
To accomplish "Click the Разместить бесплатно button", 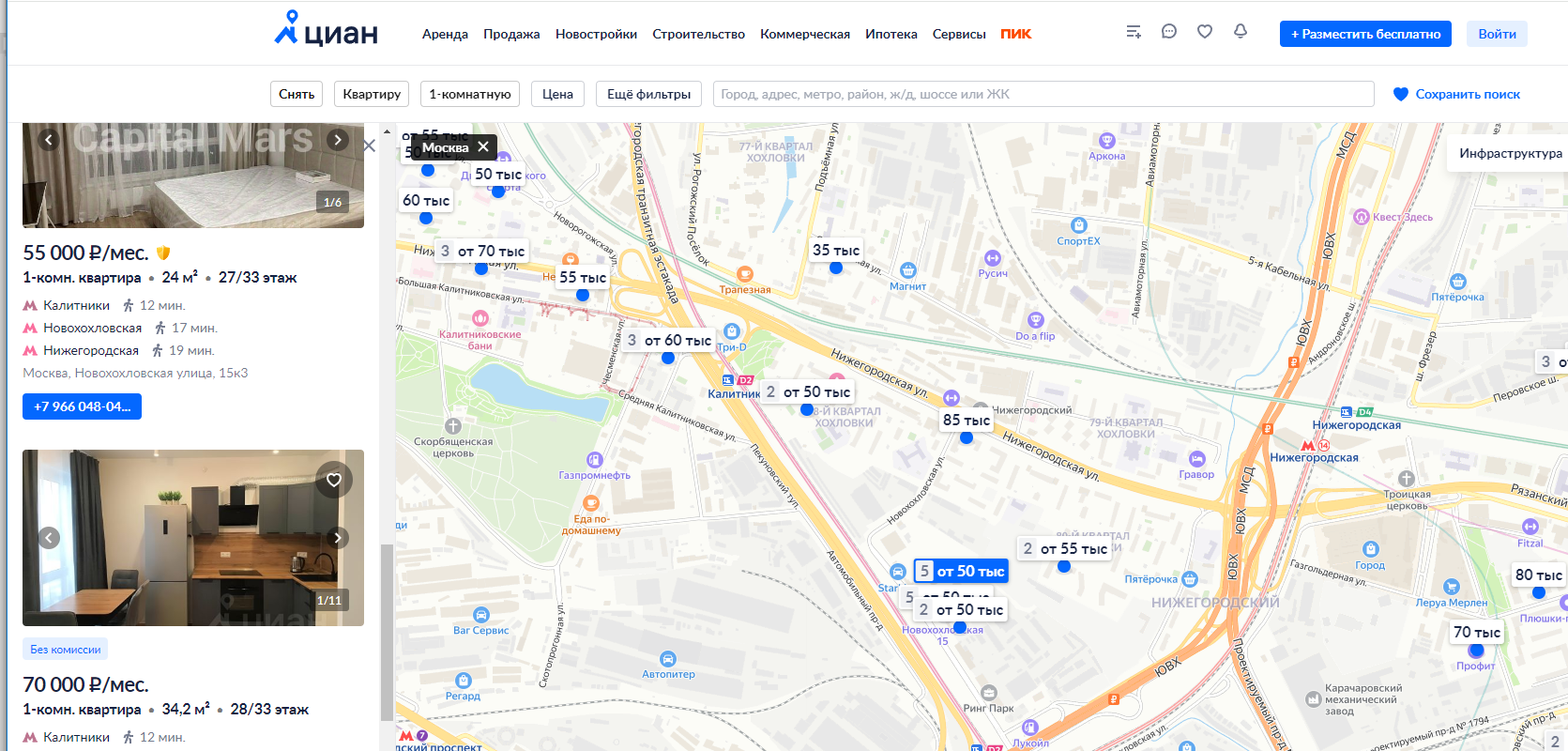I will point(1365,34).
